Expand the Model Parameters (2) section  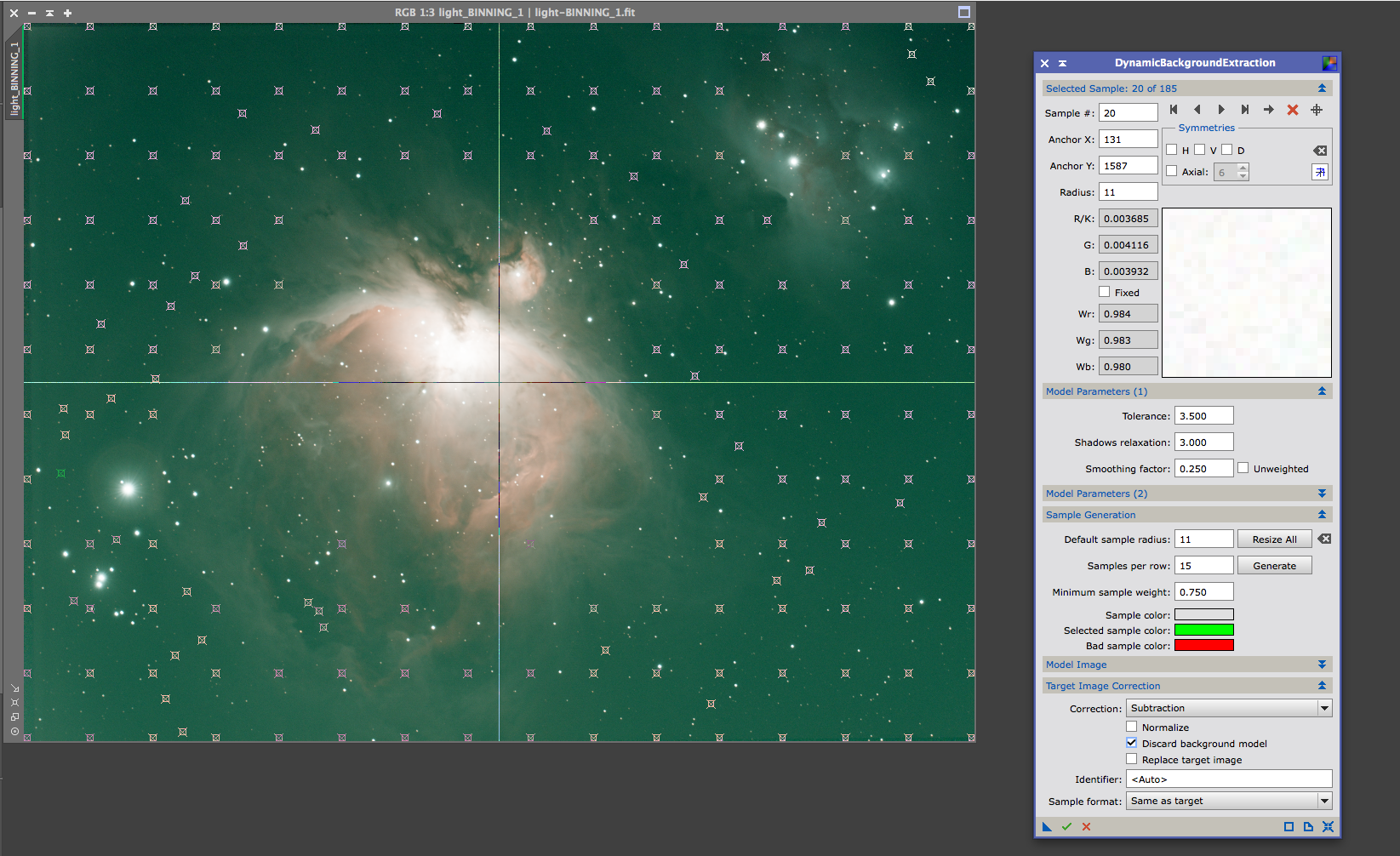1322,494
